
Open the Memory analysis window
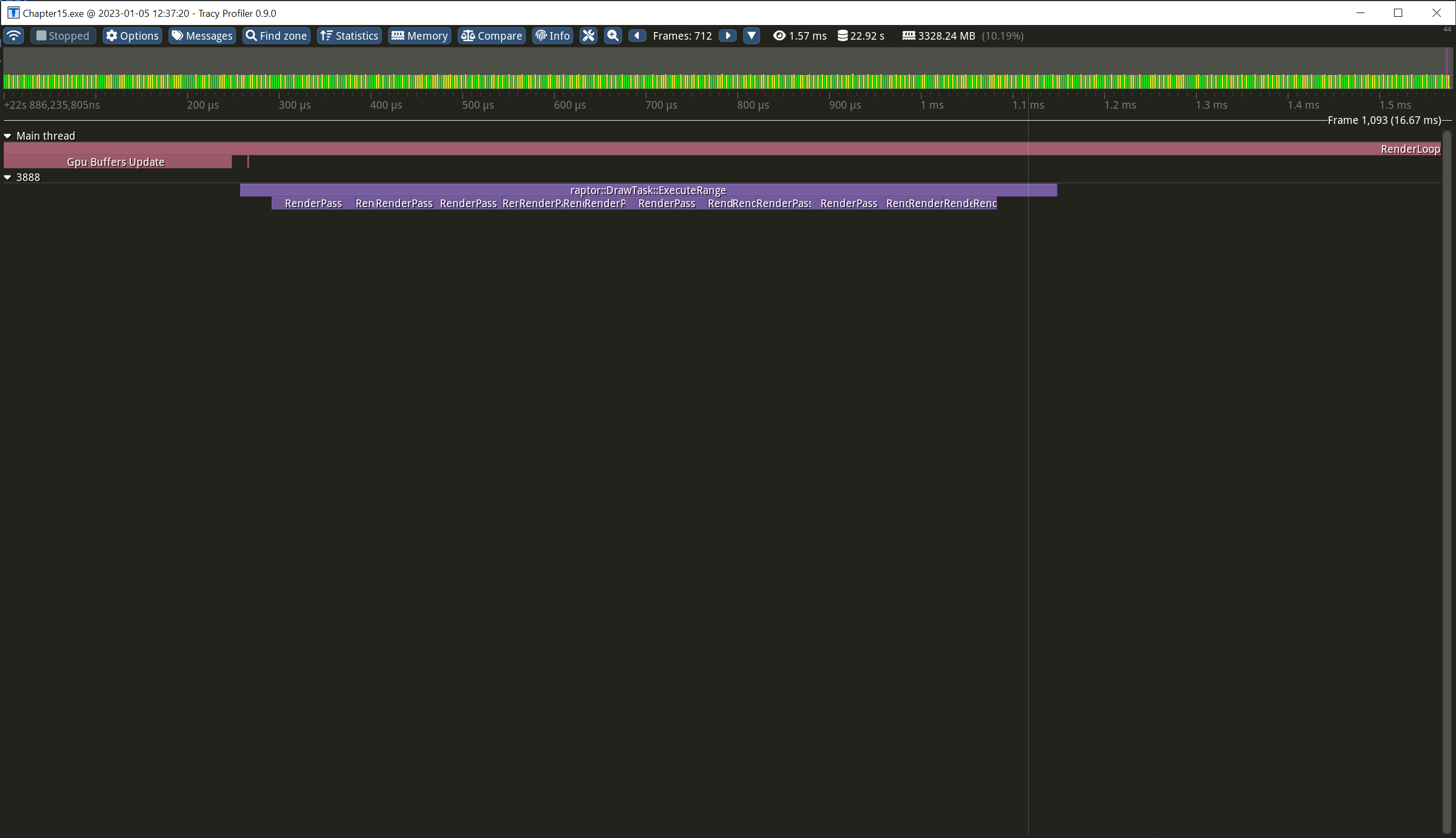click(419, 36)
